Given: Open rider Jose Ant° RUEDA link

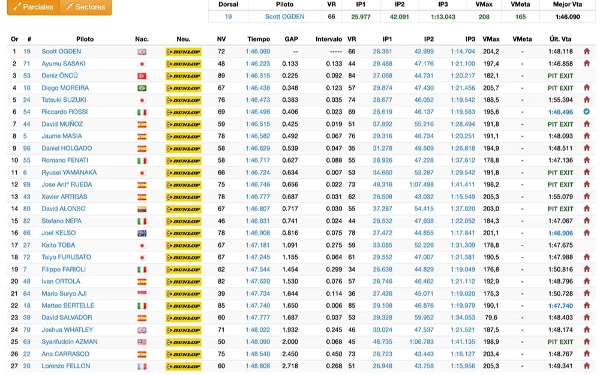Looking at the screenshot, I should click(x=67, y=184).
